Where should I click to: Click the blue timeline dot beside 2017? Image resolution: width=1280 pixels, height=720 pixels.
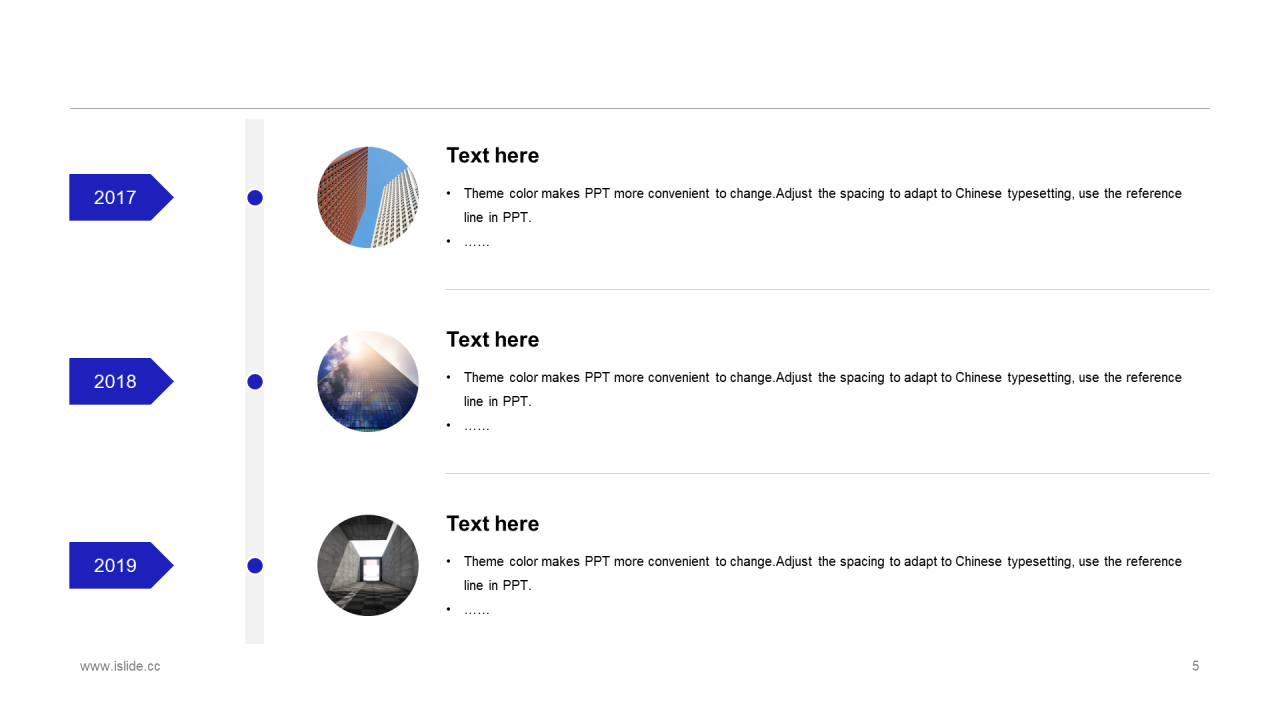click(255, 198)
